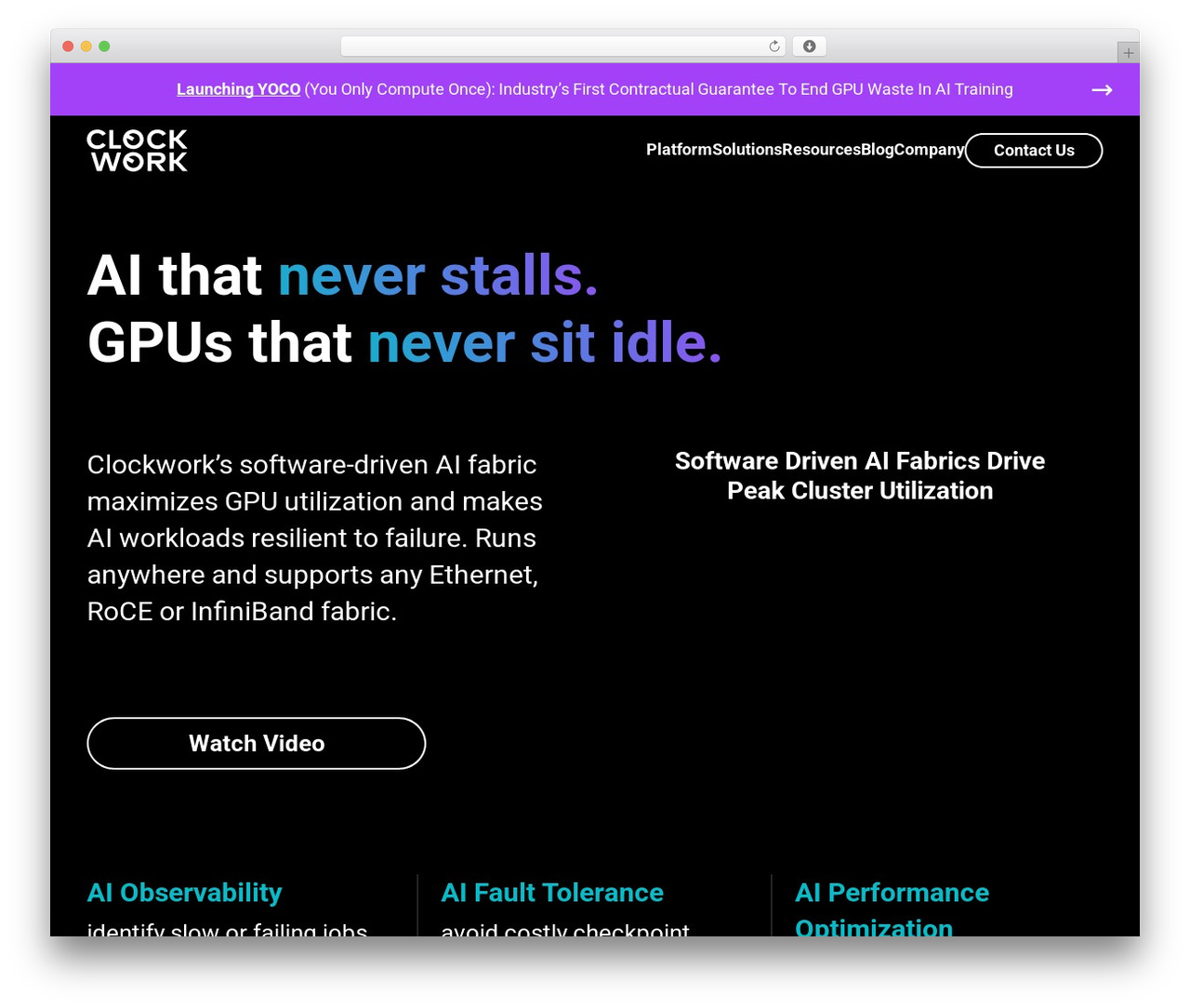Screen dimensions: 1190x1008
Task: Follow the Launching YOCO link
Action: pos(239,89)
